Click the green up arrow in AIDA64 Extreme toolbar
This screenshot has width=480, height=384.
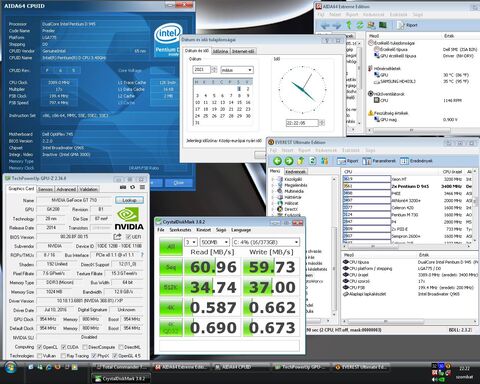[349, 25]
